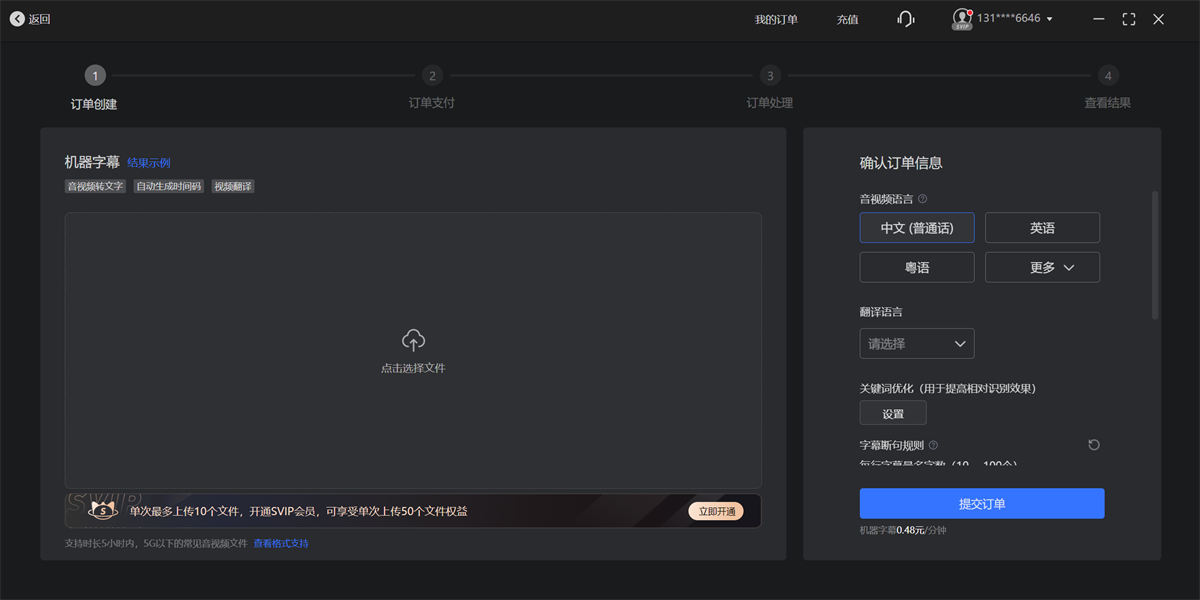This screenshot has height=600, width=1200.
Task: Open 充值 in top bar
Action: point(847,19)
